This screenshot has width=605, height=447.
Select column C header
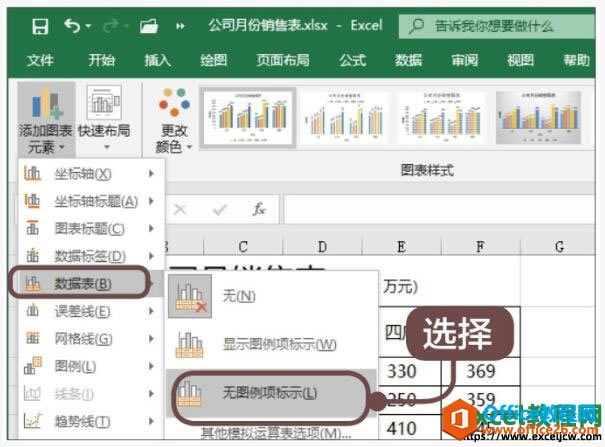[243, 246]
